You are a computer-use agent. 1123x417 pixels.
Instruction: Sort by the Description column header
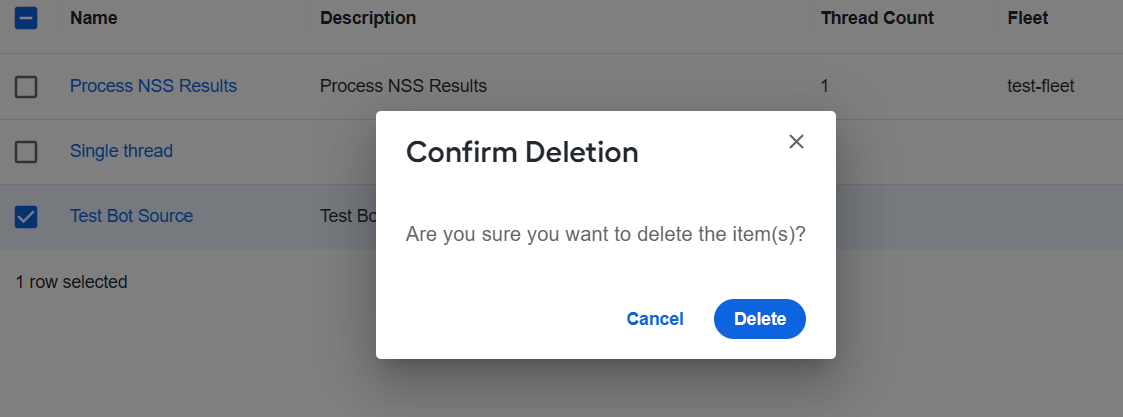click(x=368, y=18)
